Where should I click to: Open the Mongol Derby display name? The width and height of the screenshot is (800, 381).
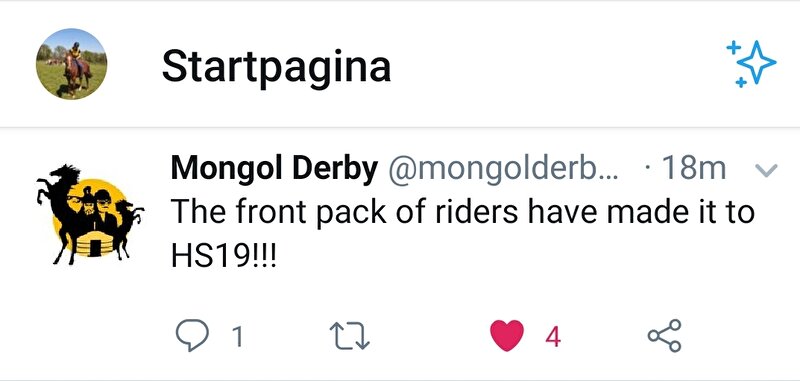[274, 168]
